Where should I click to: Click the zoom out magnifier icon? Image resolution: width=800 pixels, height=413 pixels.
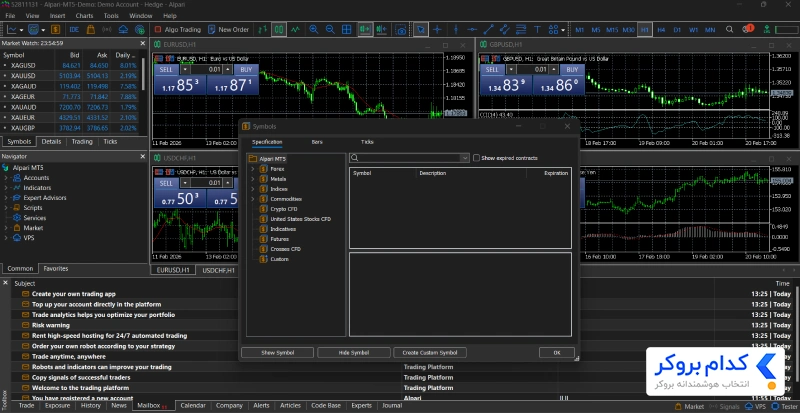[x=330, y=30]
